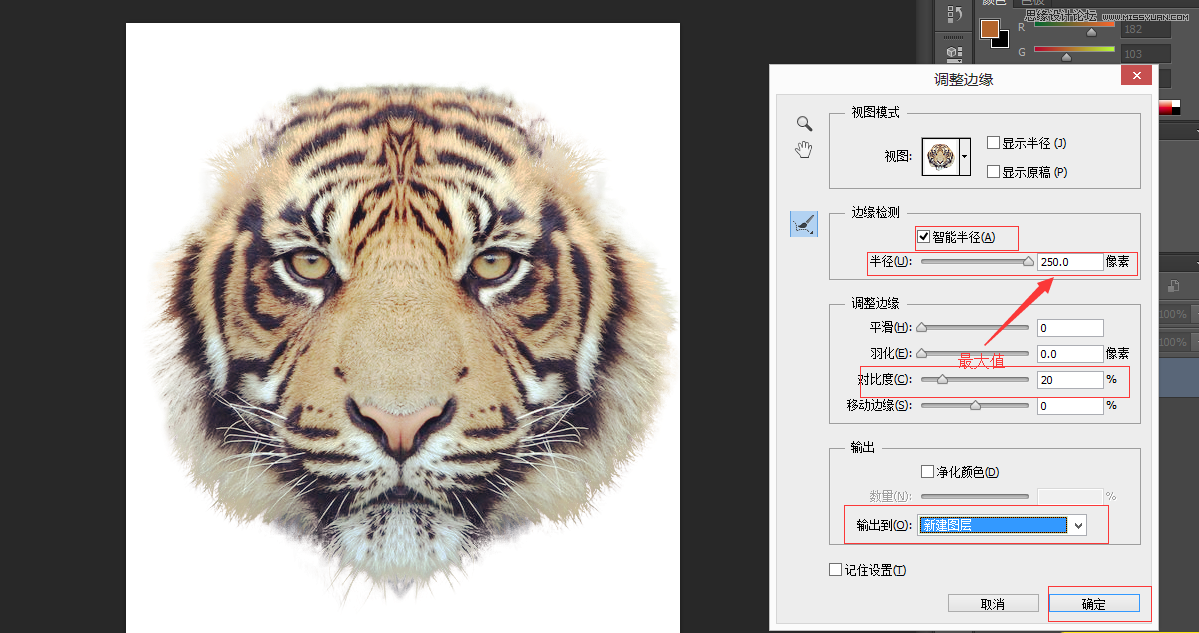Click the 调整边缘 dialog title
Viewport: 1199px width, 633px height.
tap(963, 79)
